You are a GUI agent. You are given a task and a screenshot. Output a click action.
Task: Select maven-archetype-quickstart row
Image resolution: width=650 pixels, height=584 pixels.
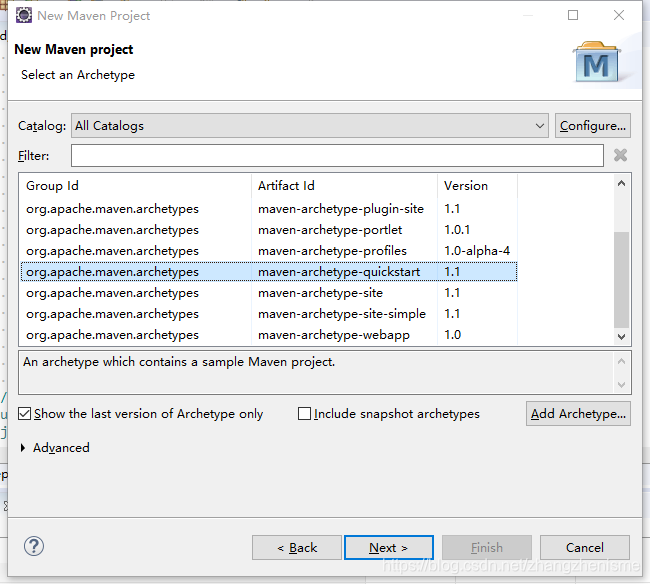(269, 272)
